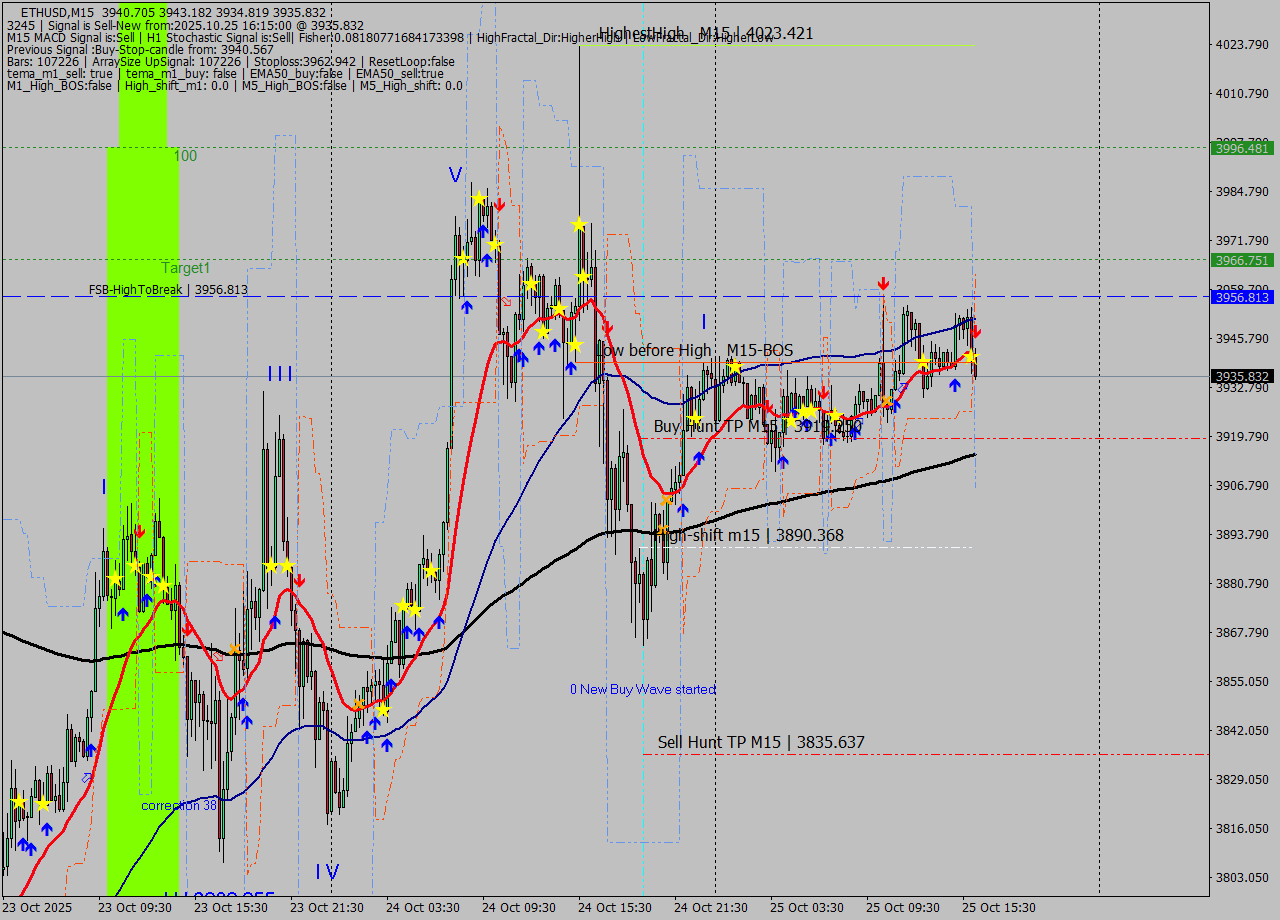Click the red arrow above the 25 Oct 03:30 spike

tap(883, 285)
